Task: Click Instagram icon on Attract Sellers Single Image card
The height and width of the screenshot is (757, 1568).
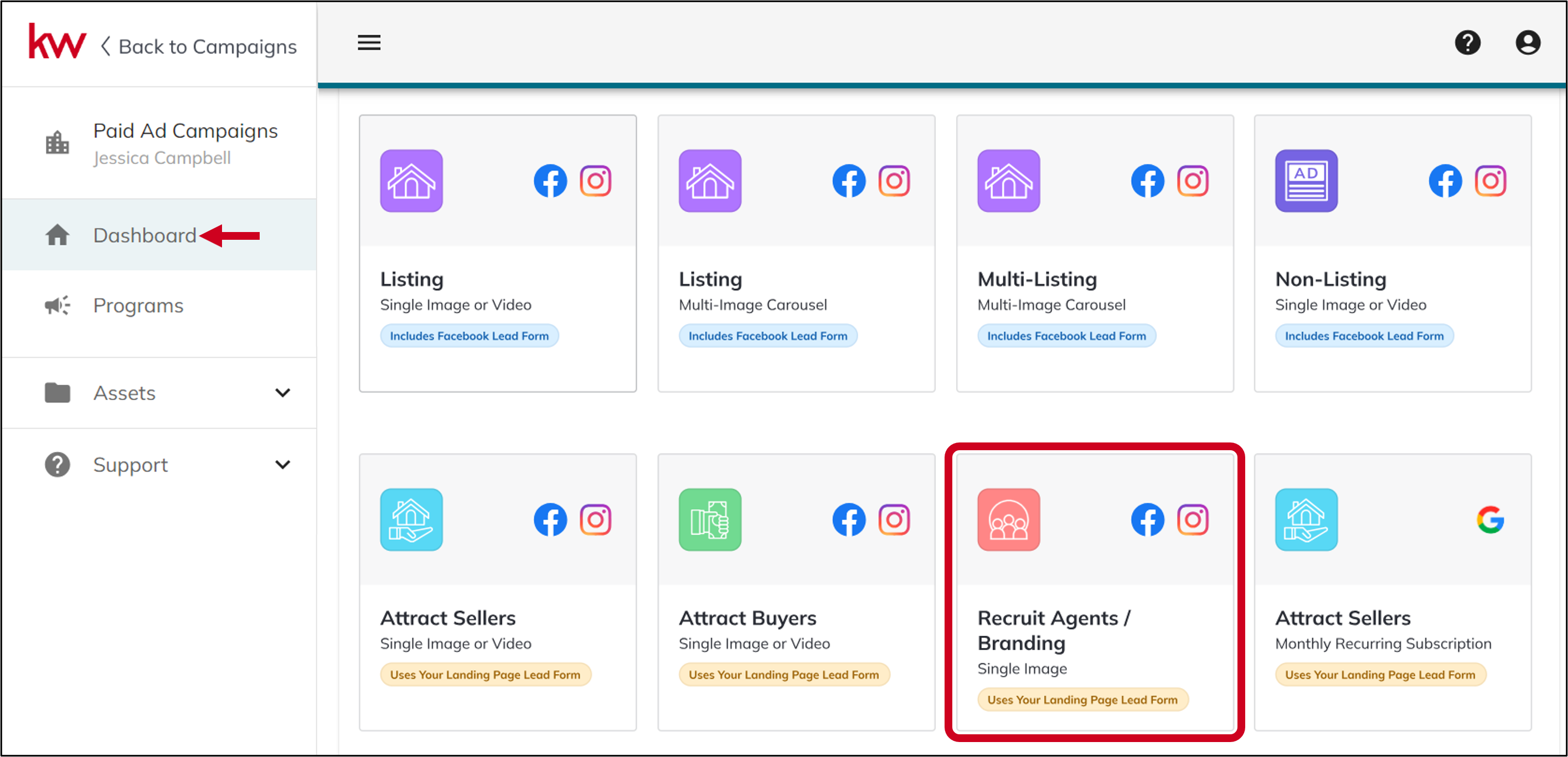Action: pyautogui.click(x=595, y=519)
